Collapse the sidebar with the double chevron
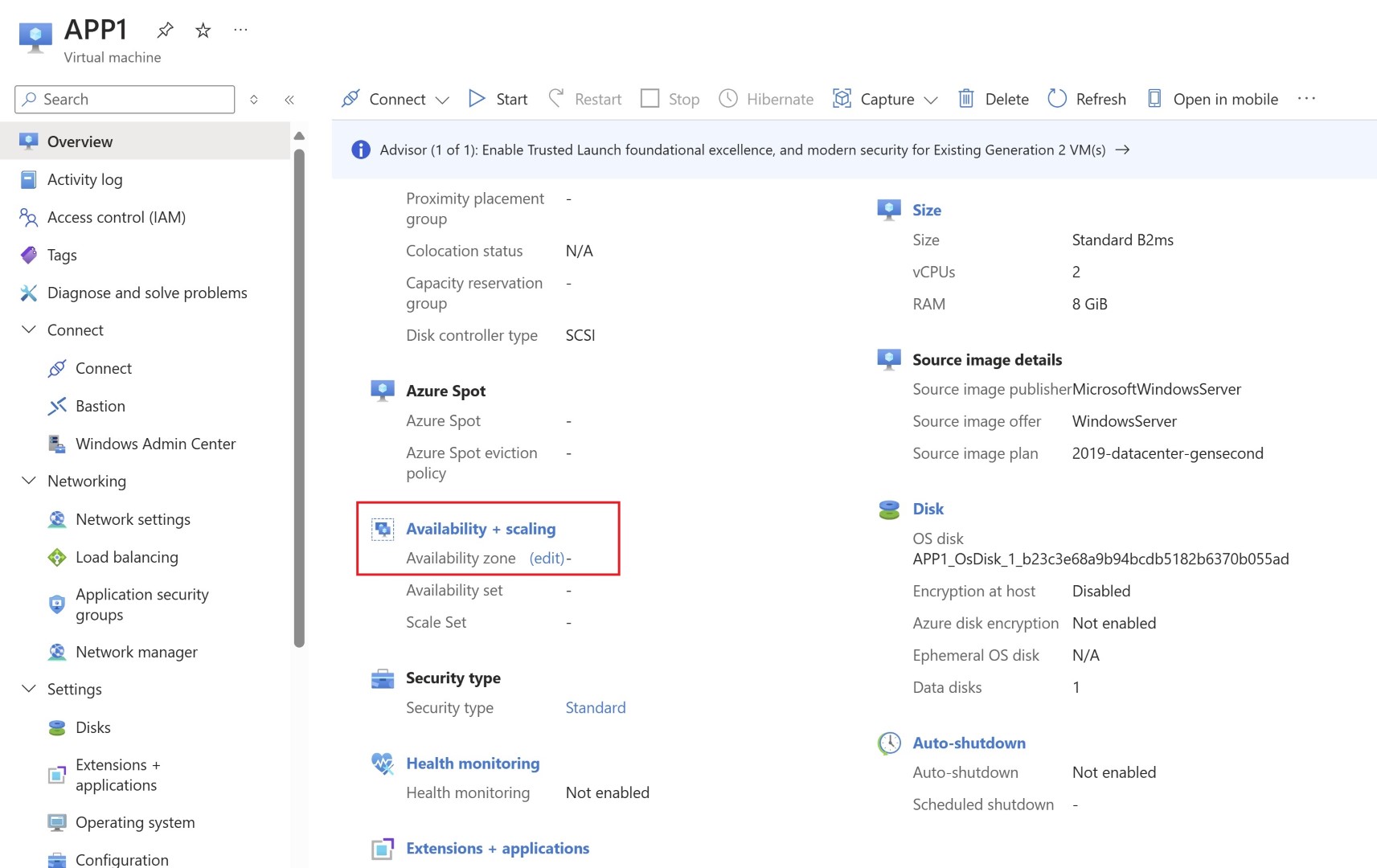 pos(289,100)
